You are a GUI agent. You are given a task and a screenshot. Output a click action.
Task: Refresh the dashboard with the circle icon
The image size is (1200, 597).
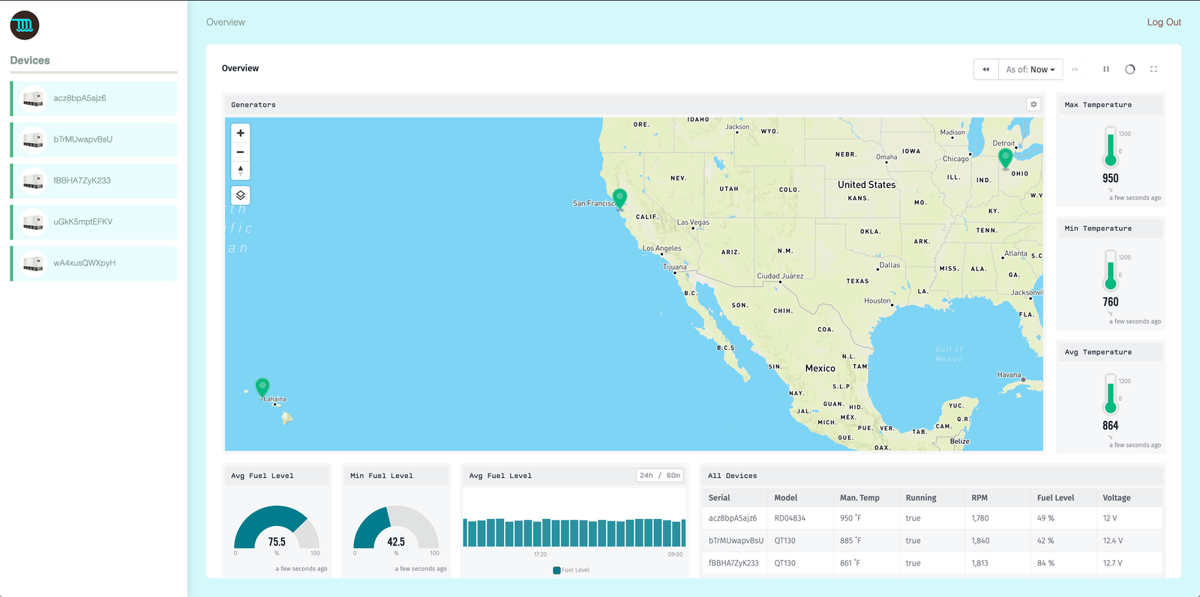pos(1129,69)
